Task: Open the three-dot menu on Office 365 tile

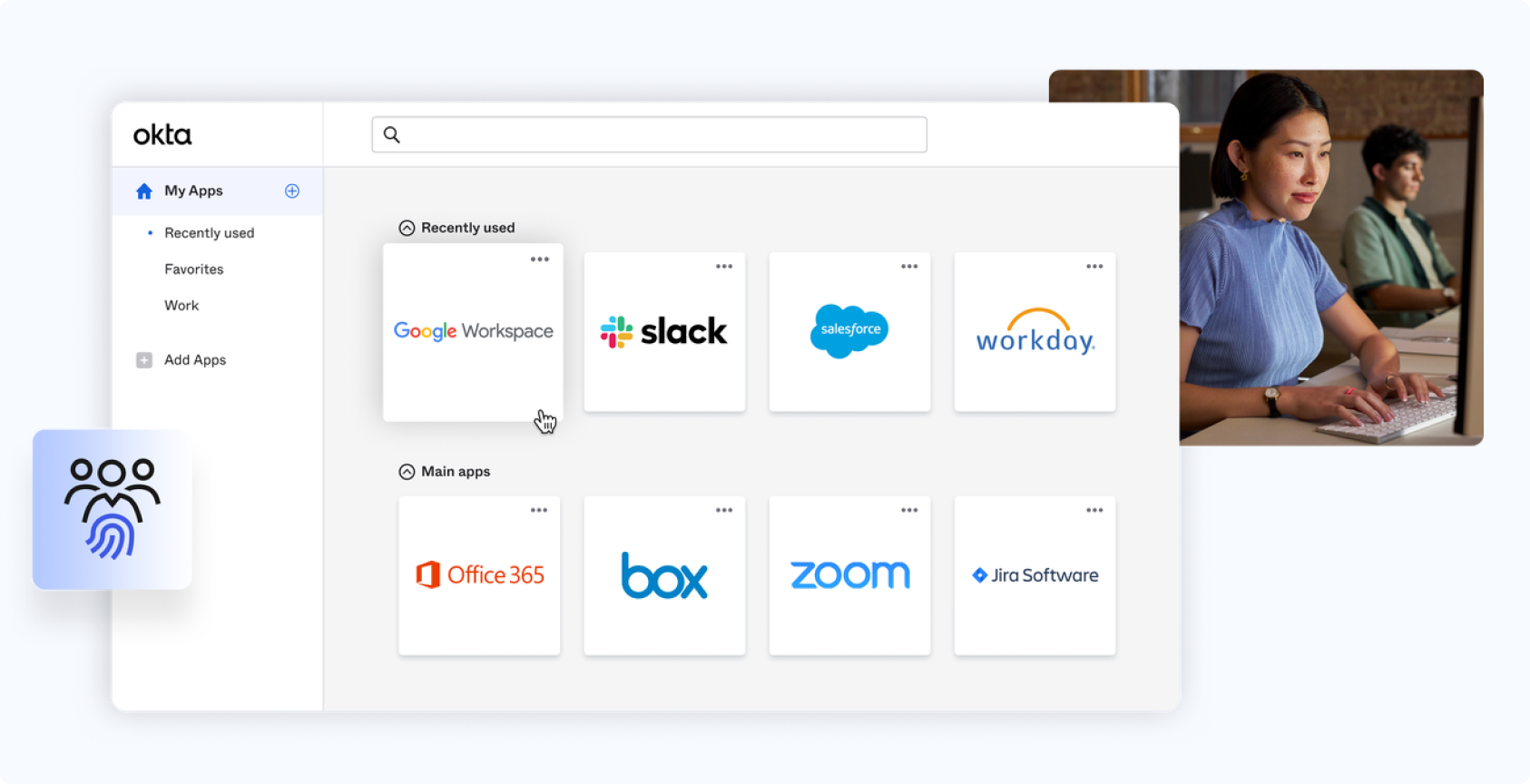Action: tap(539, 510)
